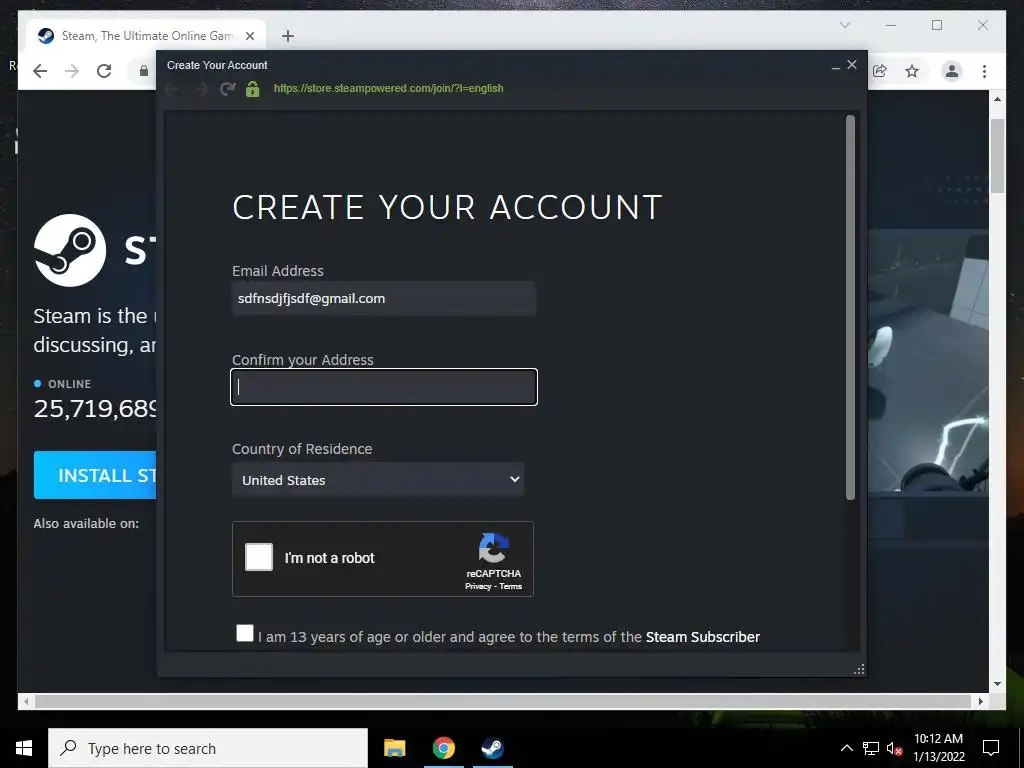Image resolution: width=1024 pixels, height=768 pixels.
Task: Click Chrome's forward arrow
Action: pos(72,71)
